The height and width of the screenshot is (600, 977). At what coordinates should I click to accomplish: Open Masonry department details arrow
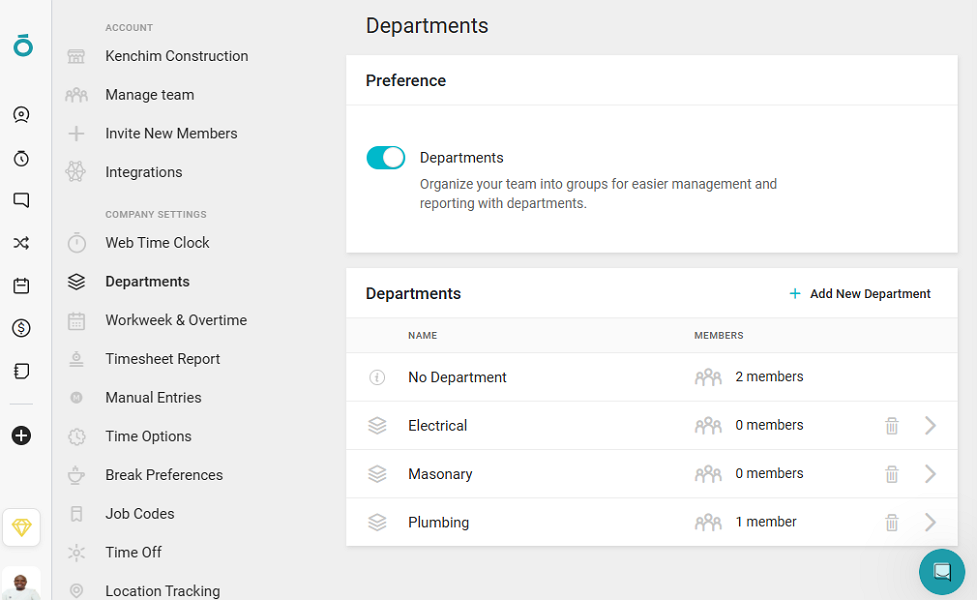(930, 474)
